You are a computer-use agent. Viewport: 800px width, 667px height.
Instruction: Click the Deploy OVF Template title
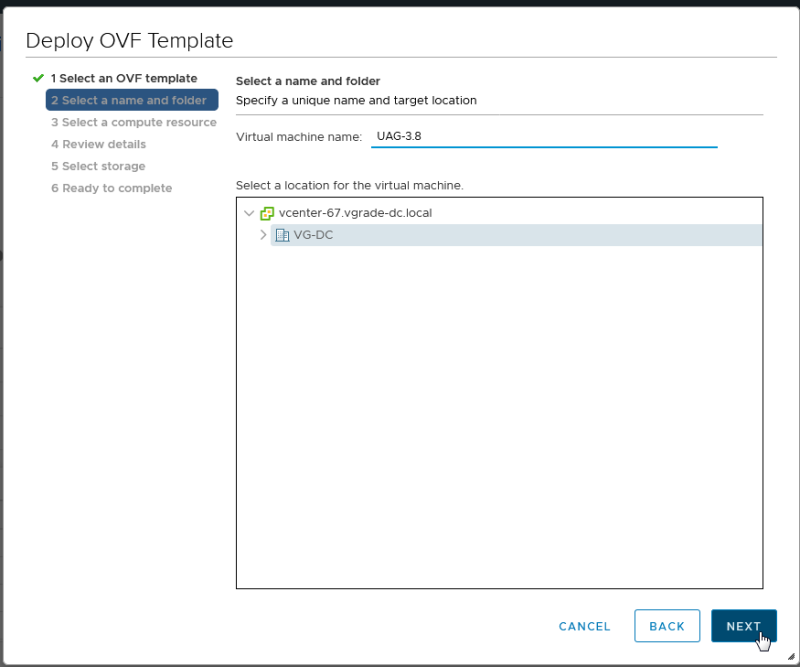[x=129, y=40]
